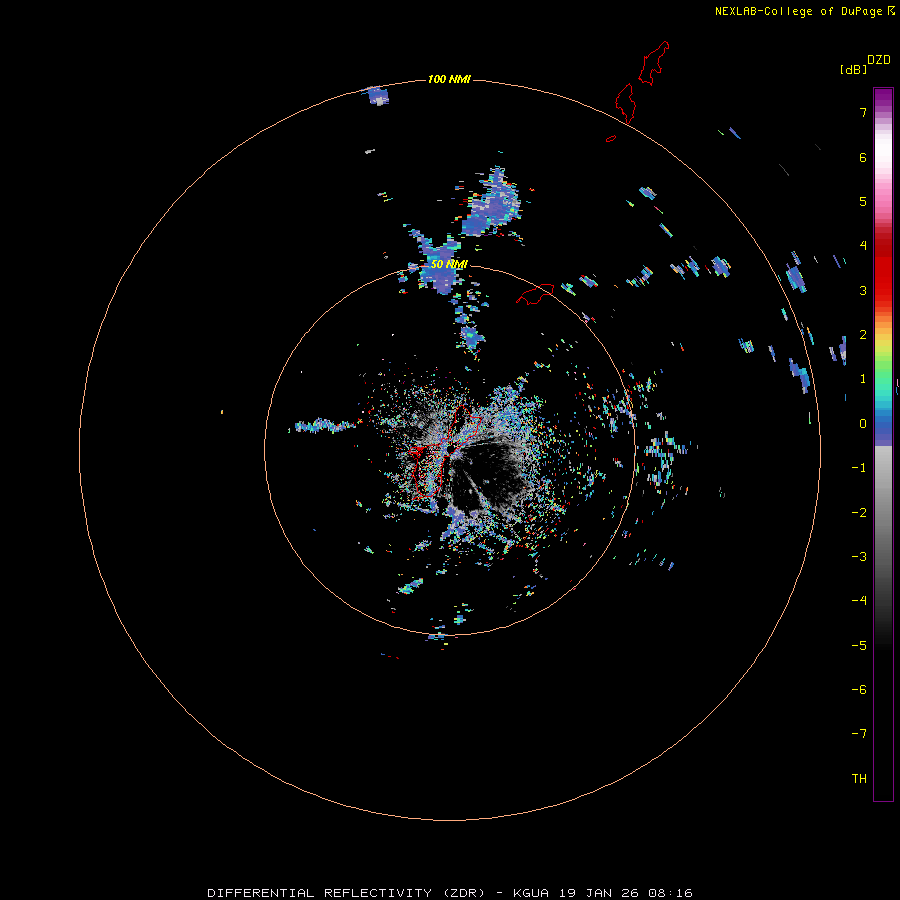This screenshot has height=900, width=900.
Task: Click the -4 value on color scale
Action: (859, 601)
